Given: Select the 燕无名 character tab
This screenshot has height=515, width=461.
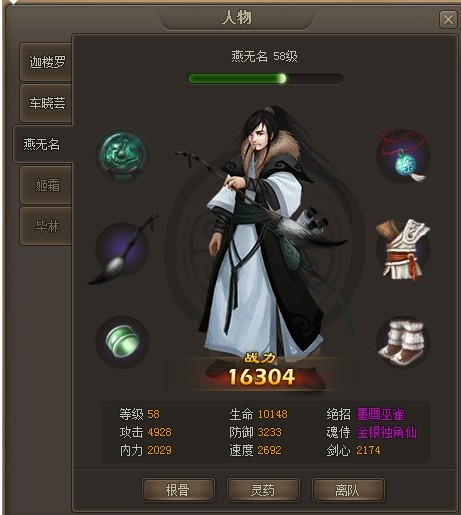Looking at the screenshot, I should pos(43,144).
